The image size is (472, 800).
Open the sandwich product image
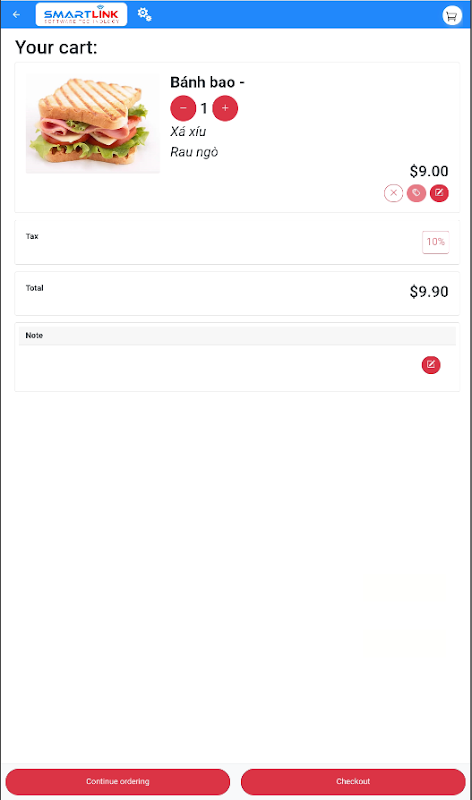pos(92,123)
